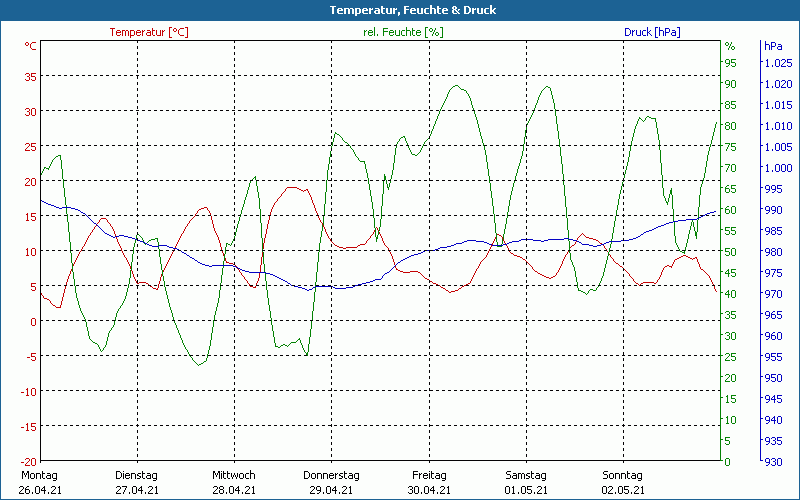Screen dimensions: 800x500
Task: Click the green humidity axis value "50"
Action: click(731, 252)
